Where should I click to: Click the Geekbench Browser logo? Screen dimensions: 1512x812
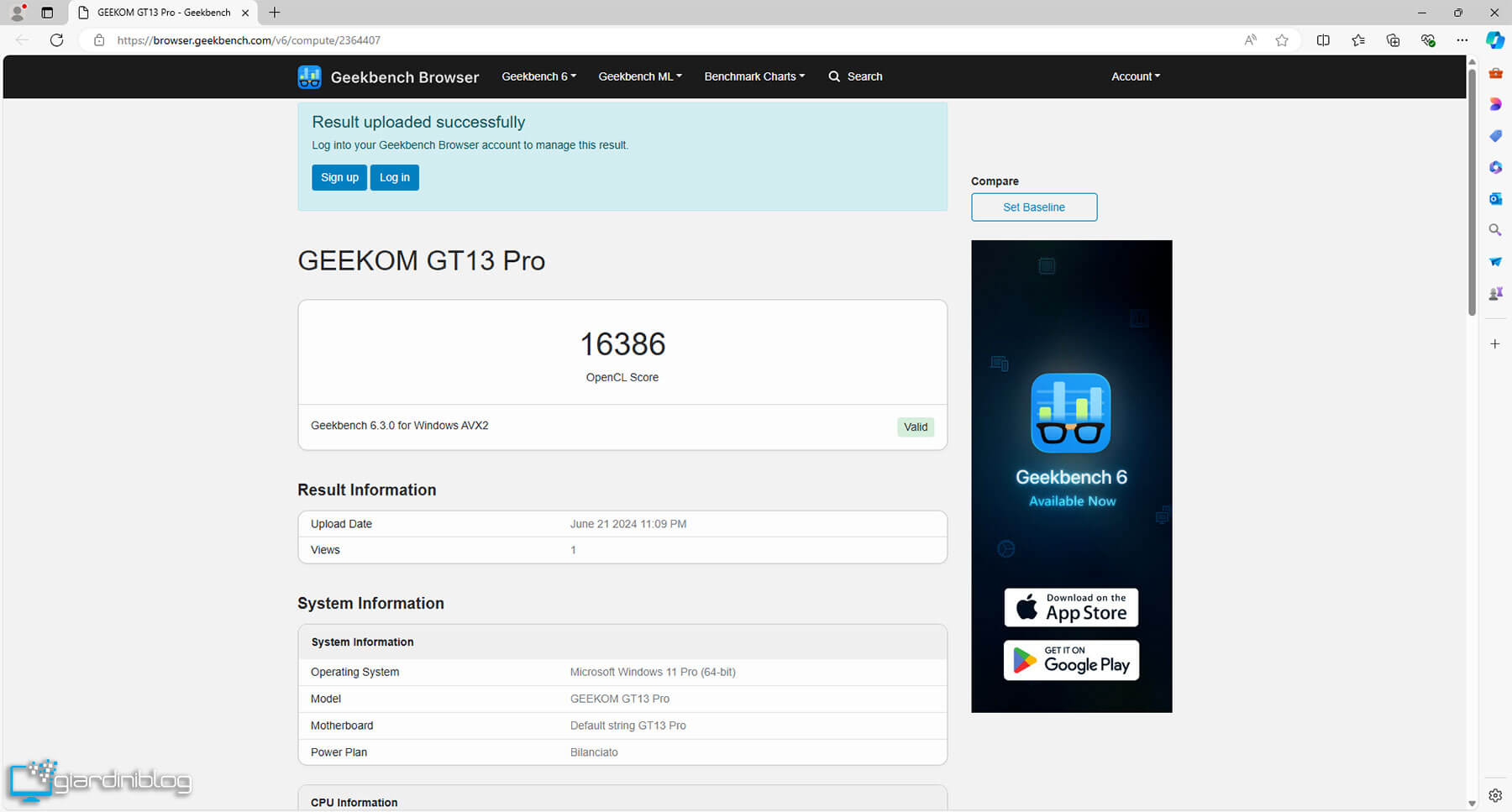(x=388, y=76)
